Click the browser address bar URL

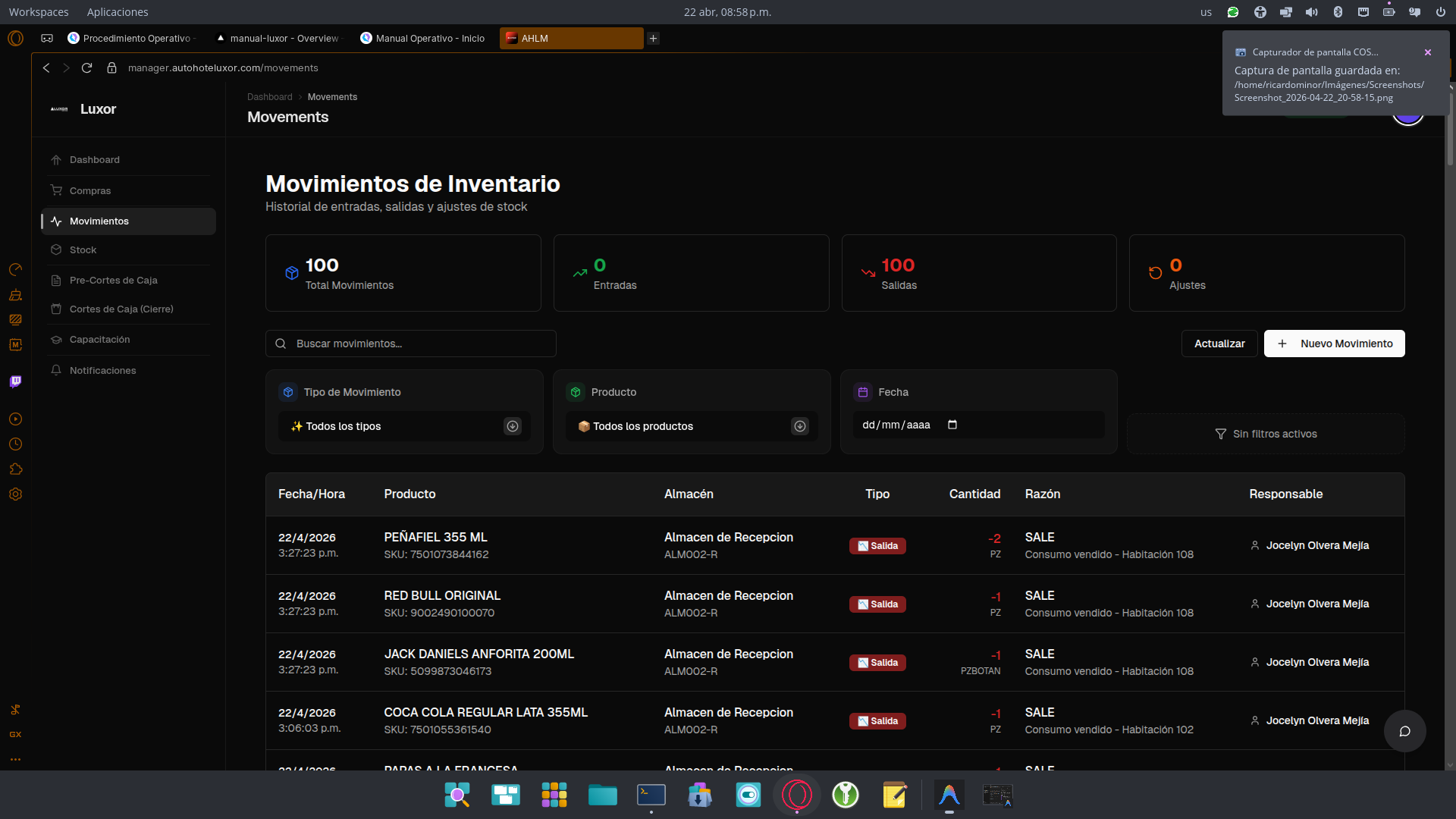(x=223, y=68)
